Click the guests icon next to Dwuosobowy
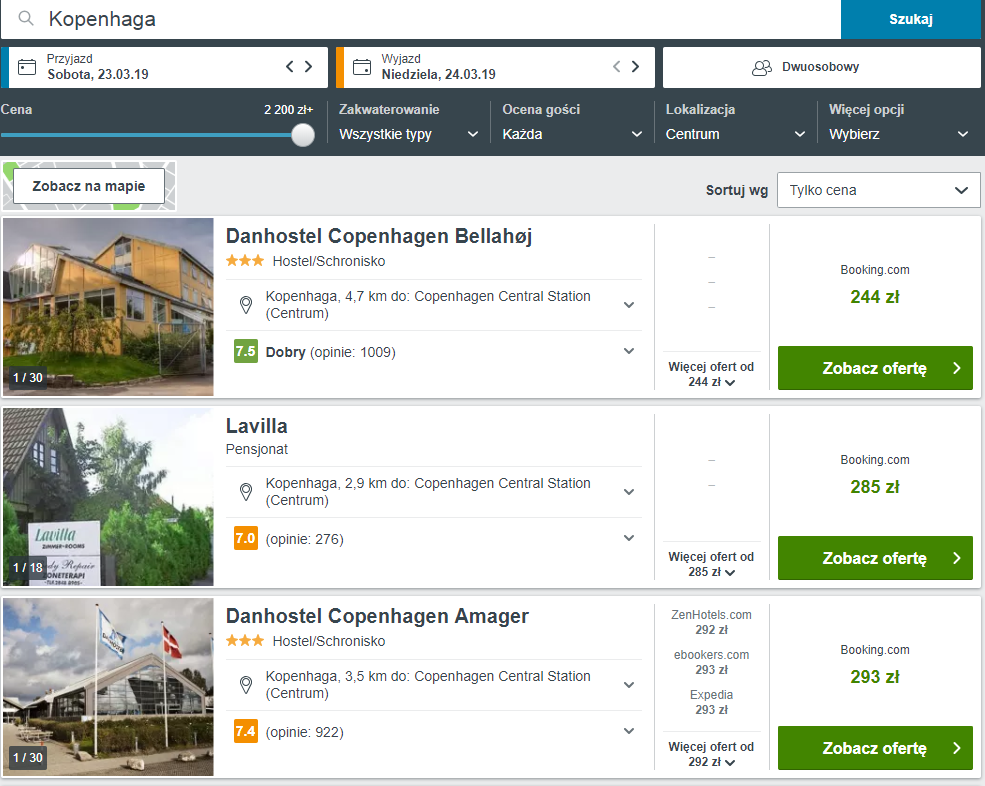This screenshot has width=985, height=786. (x=762, y=67)
